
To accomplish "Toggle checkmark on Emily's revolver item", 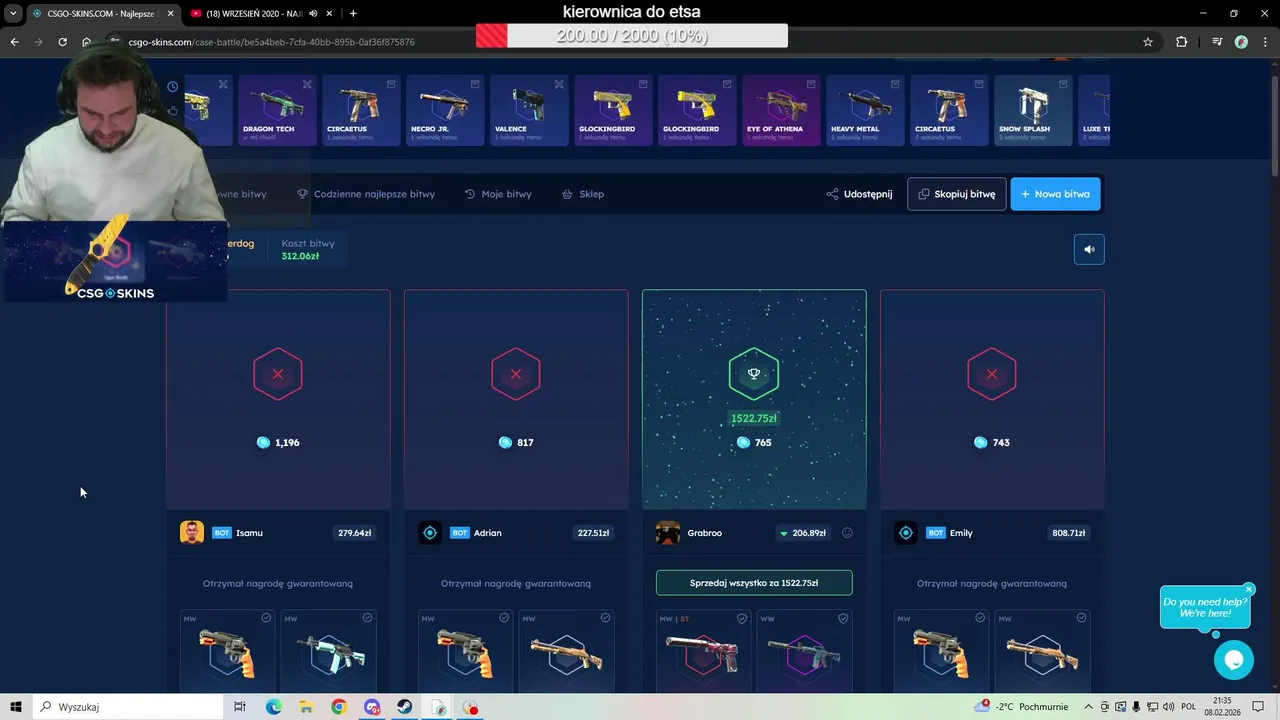I will pos(980,618).
